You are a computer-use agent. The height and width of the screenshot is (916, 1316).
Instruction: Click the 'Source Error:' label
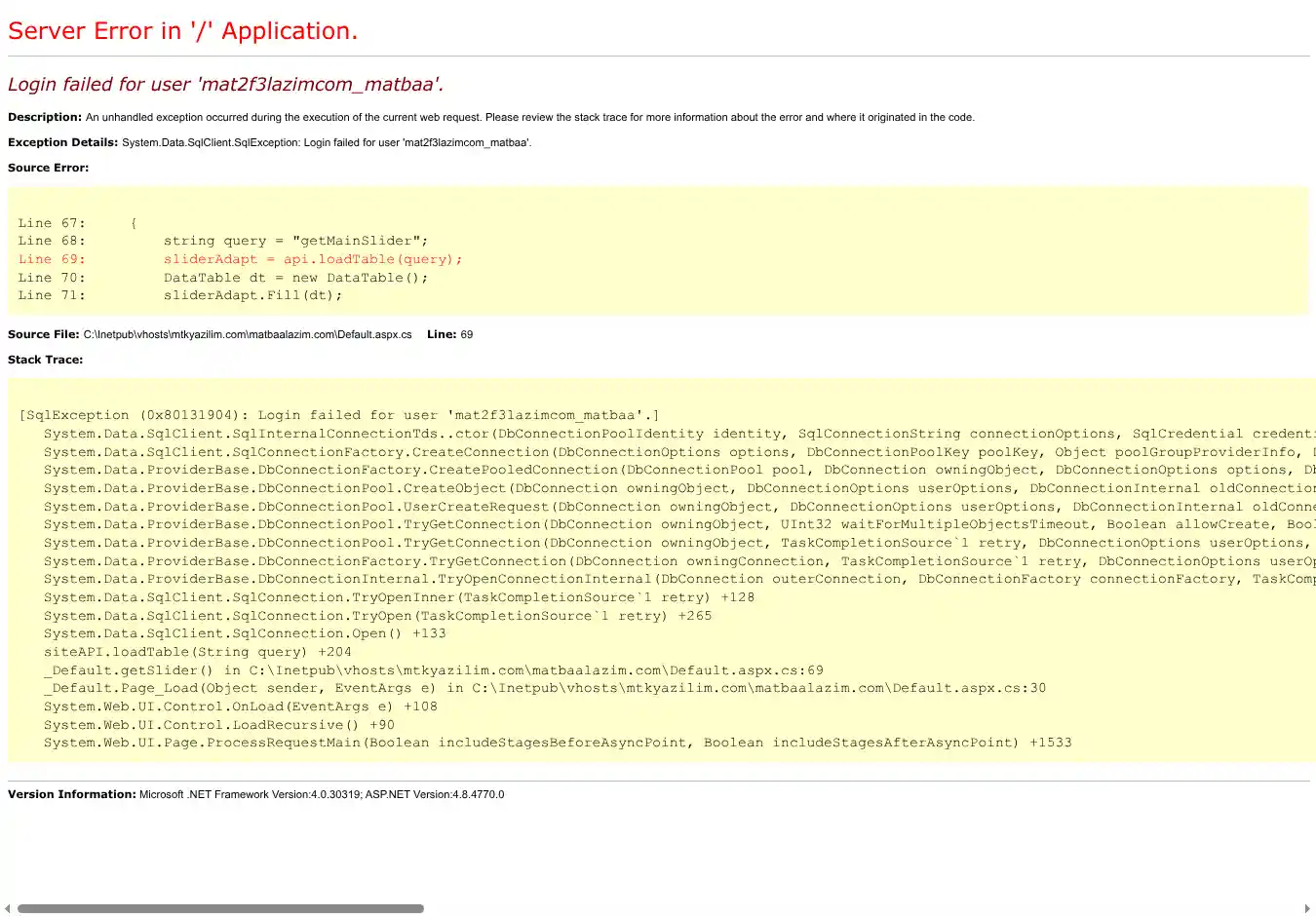pos(48,168)
